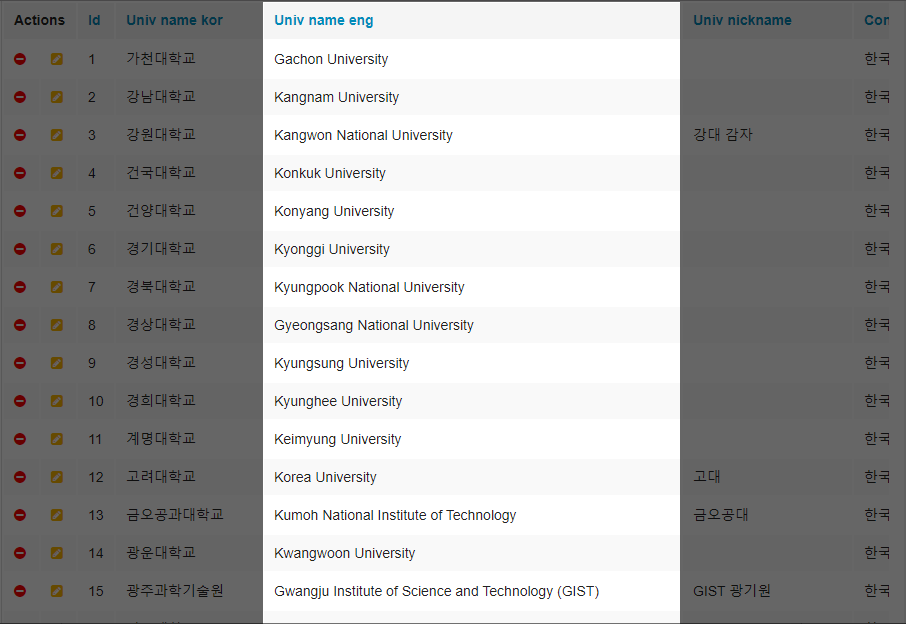Image resolution: width=906 pixels, height=624 pixels.
Task: Edit the Kangnam University row
Action: [57, 97]
